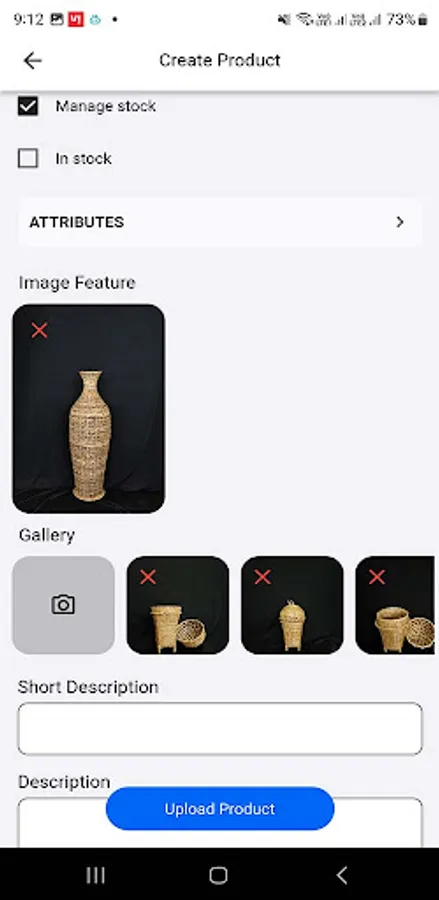The height and width of the screenshot is (900, 439).
Task: Tap the Android home button
Action: (219, 875)
